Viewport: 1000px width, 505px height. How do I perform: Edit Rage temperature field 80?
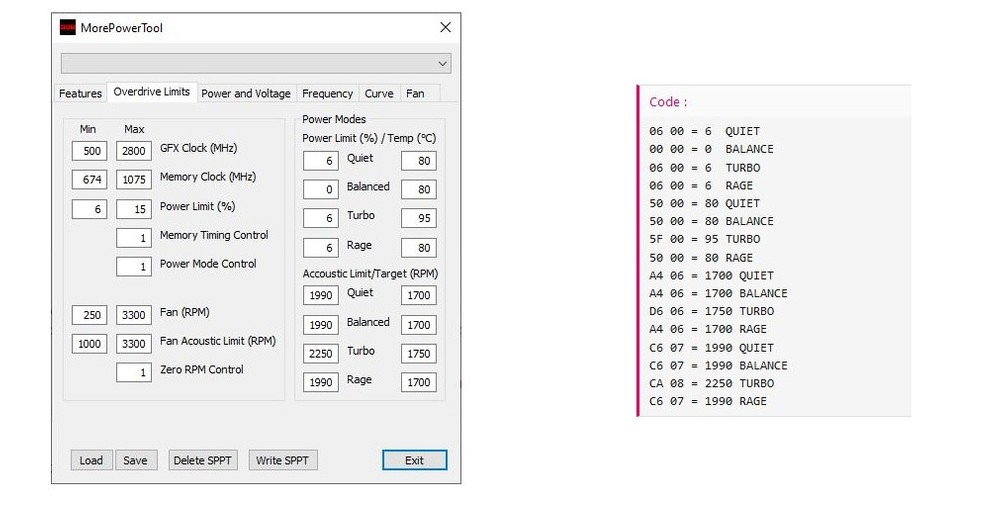coord(419,247)
